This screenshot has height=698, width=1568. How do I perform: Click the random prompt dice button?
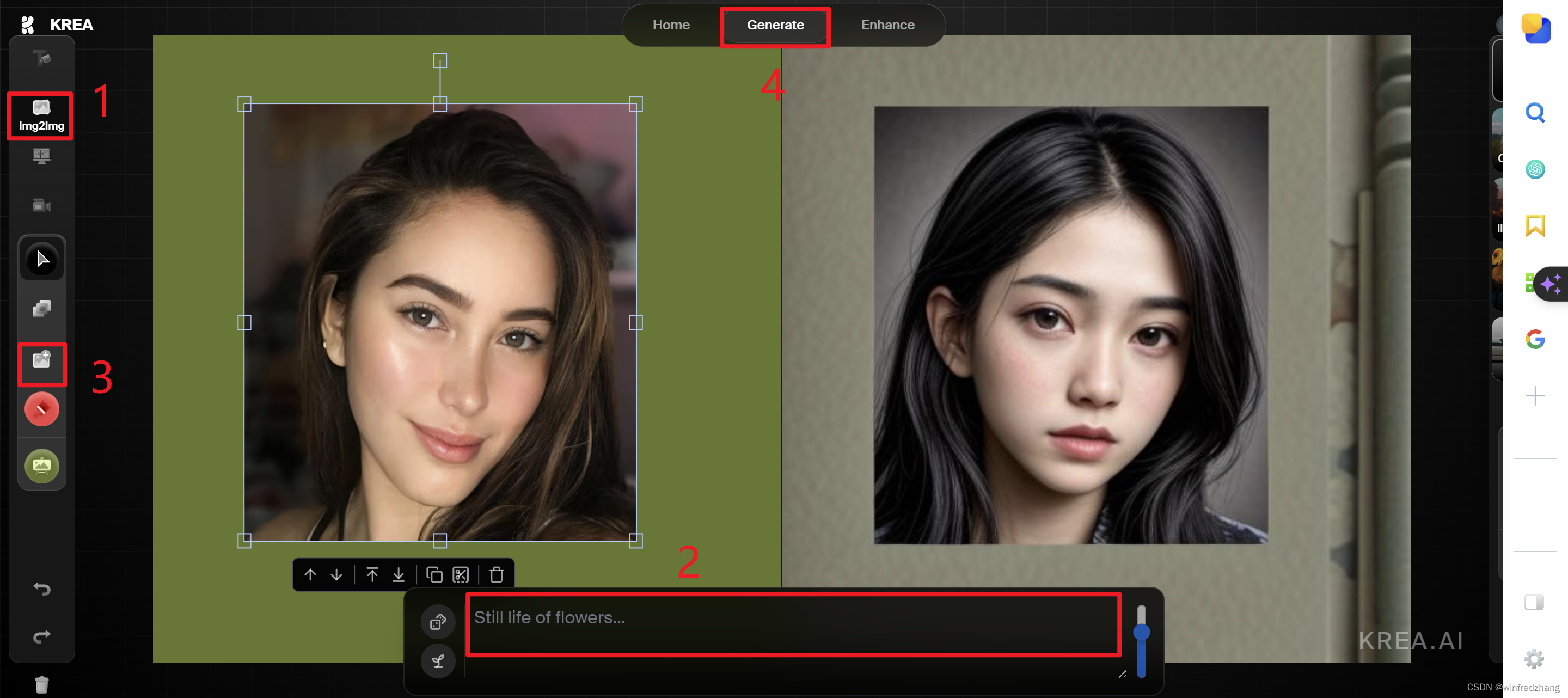coord(438,621)
